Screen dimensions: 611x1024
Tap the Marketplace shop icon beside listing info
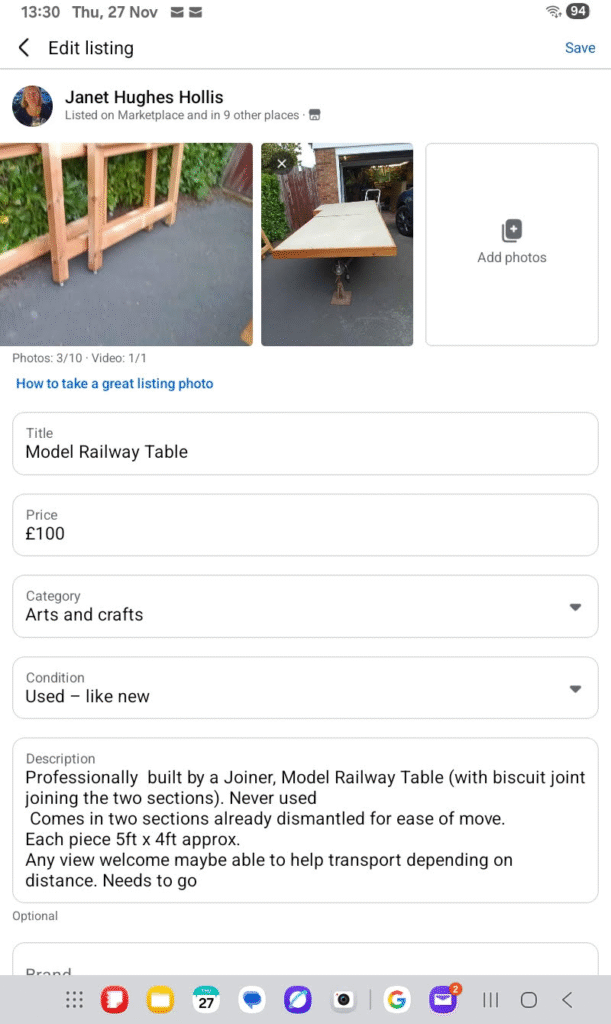314,116
